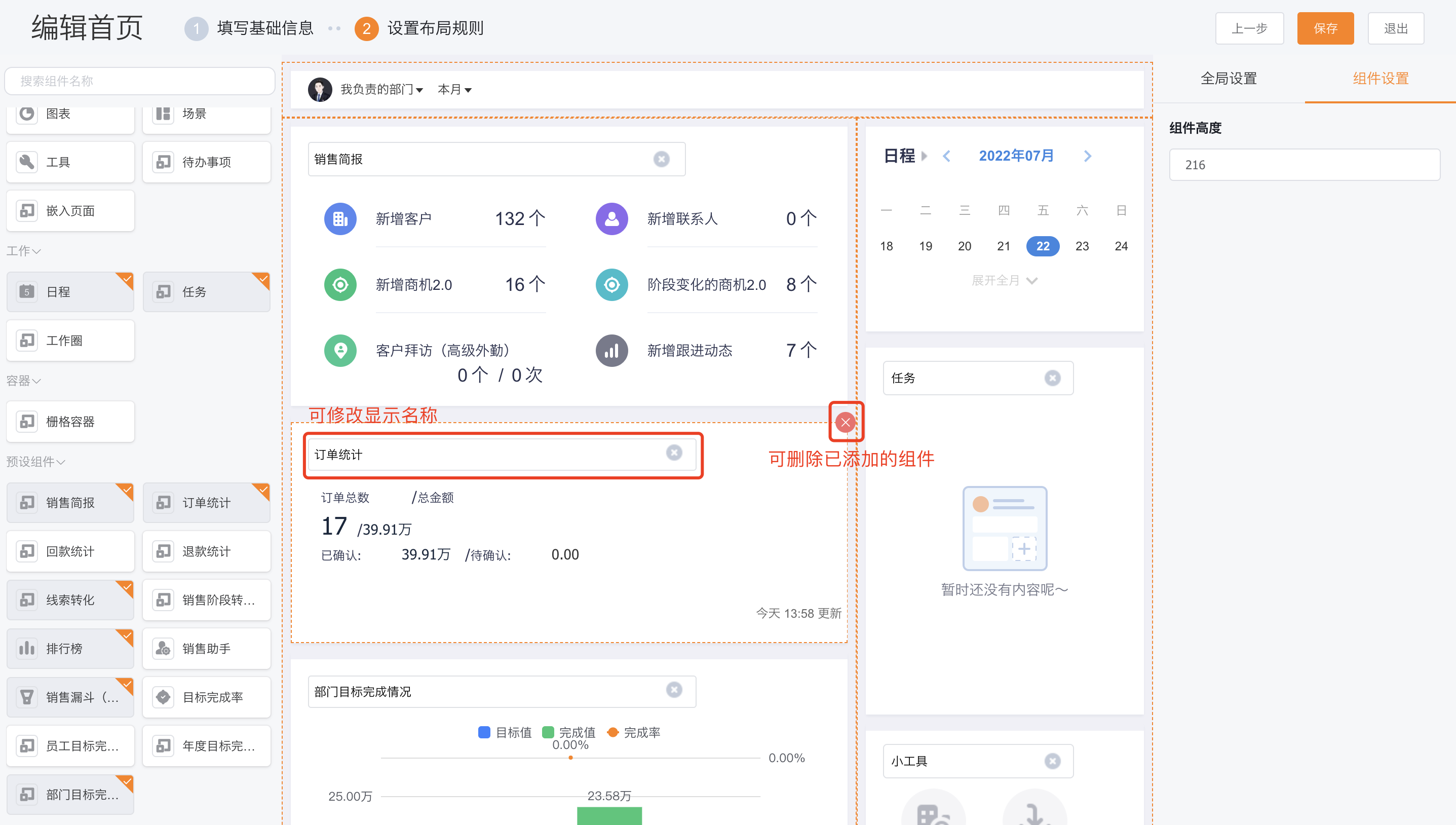Select the 线索转化 component
The height and width of the screenshot is (825, 1456).
(70, 600)
